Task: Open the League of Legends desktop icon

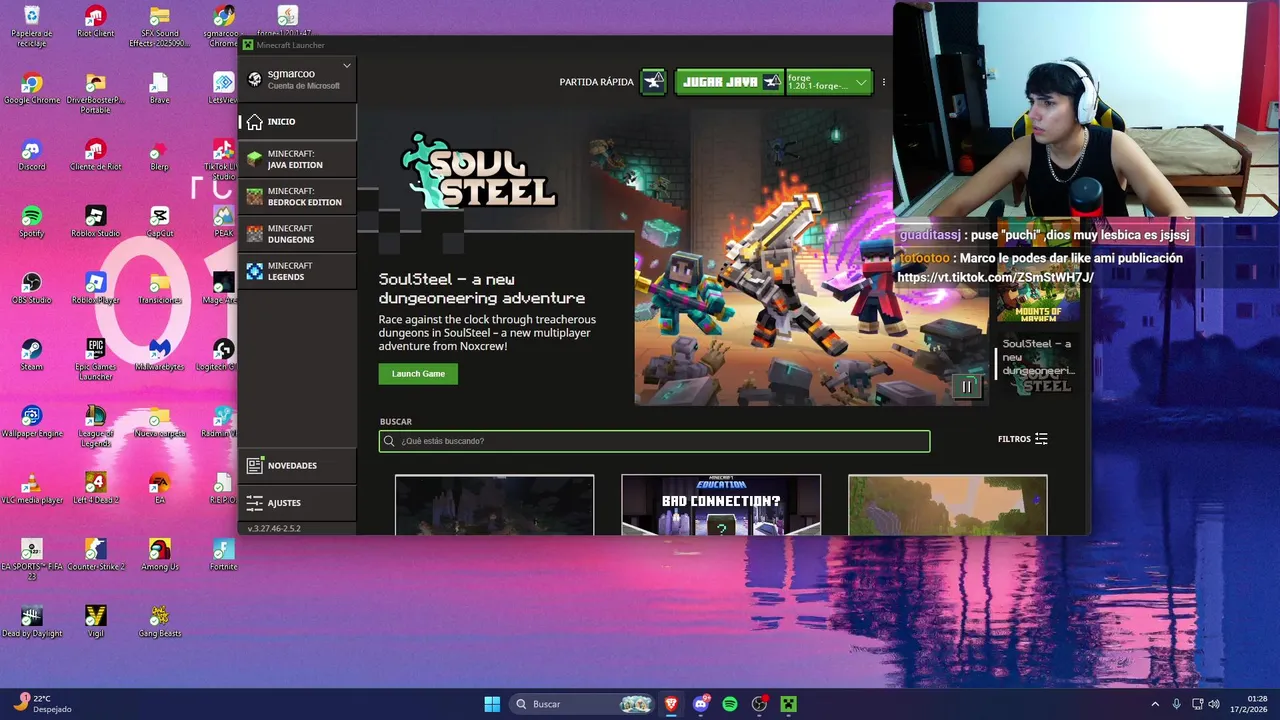Action: [95, 427]
